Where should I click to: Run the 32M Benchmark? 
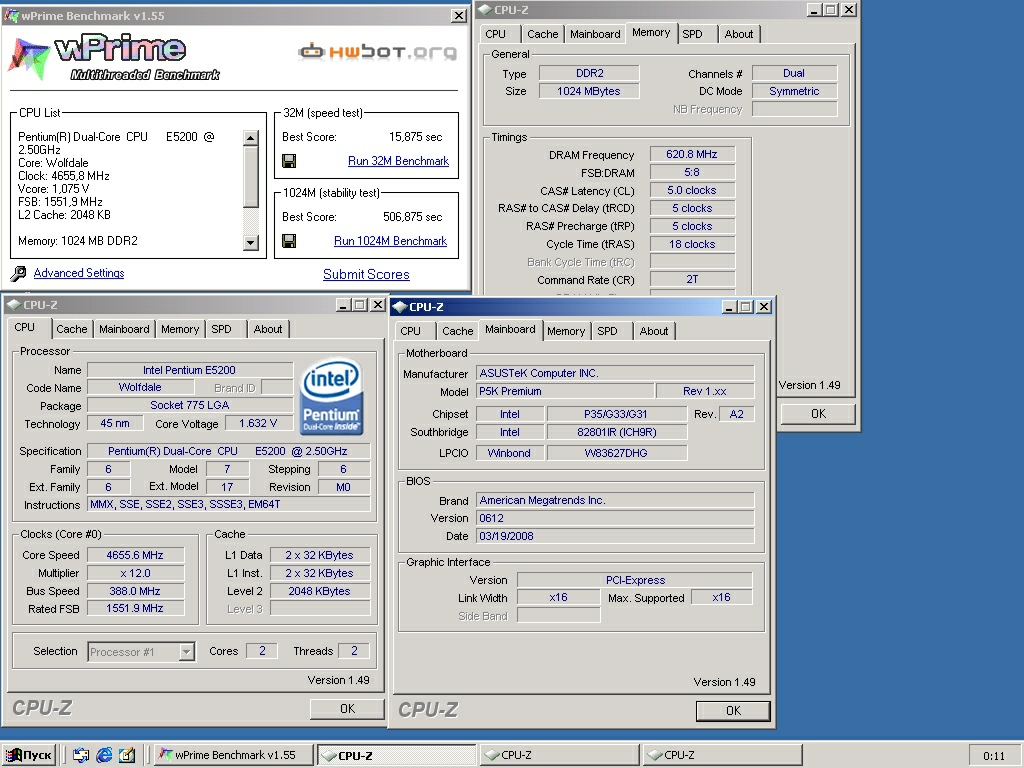tap(398, 161)
